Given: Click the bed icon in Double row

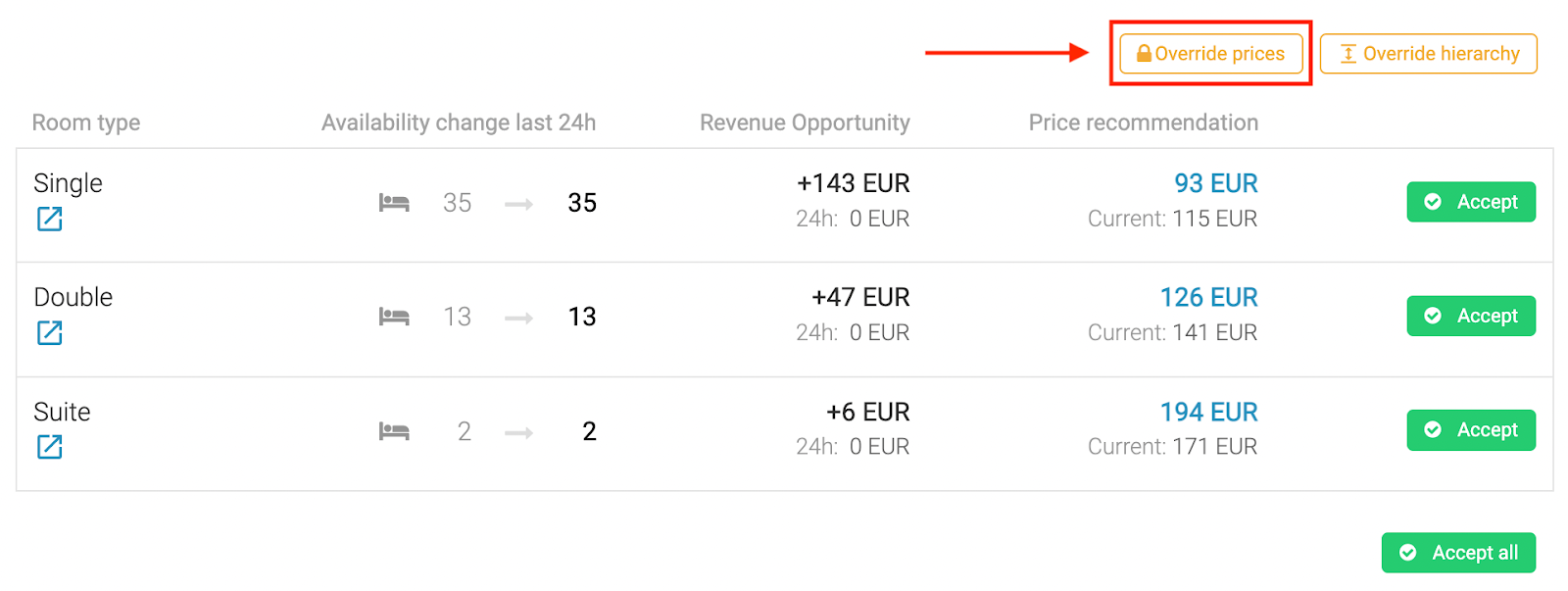Looking at the screenshot, I should tap(394, 317).
